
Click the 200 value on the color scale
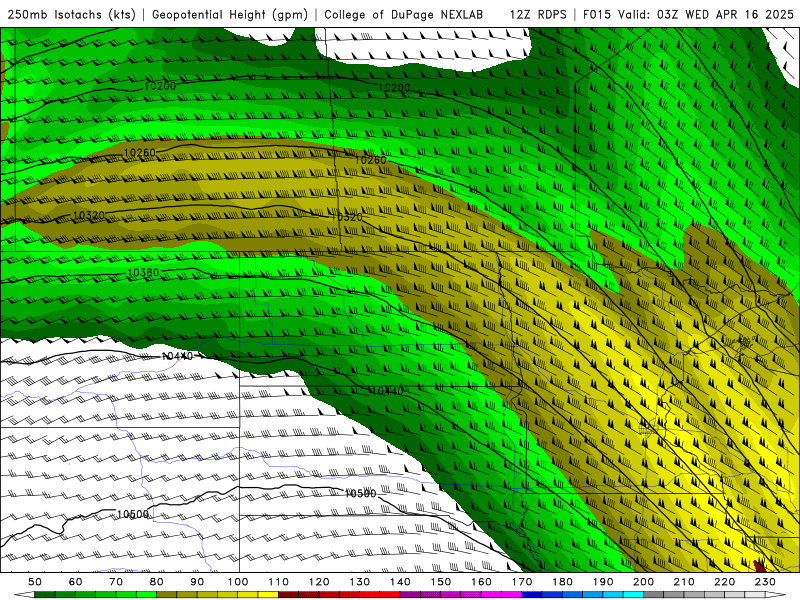644,582
